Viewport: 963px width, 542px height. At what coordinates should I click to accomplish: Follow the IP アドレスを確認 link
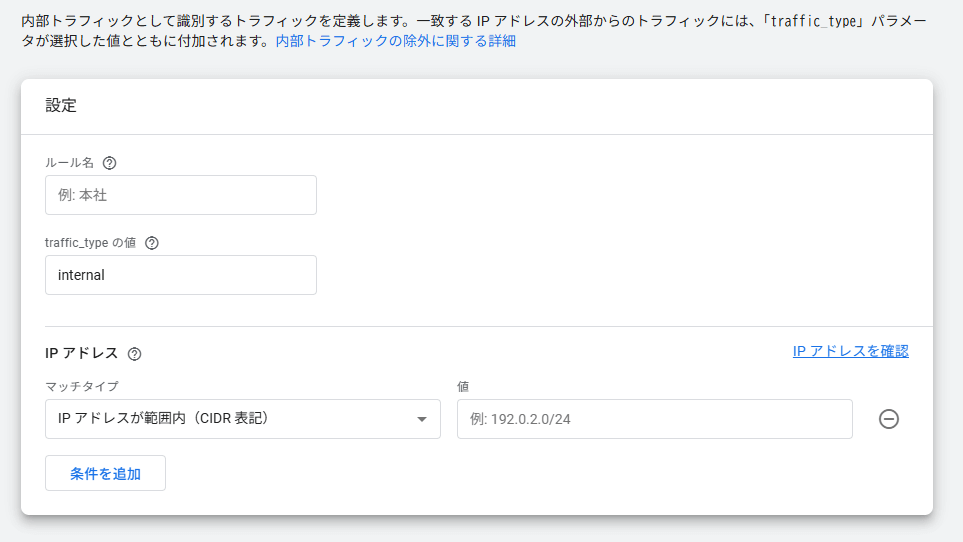click(x=850, y=351)
